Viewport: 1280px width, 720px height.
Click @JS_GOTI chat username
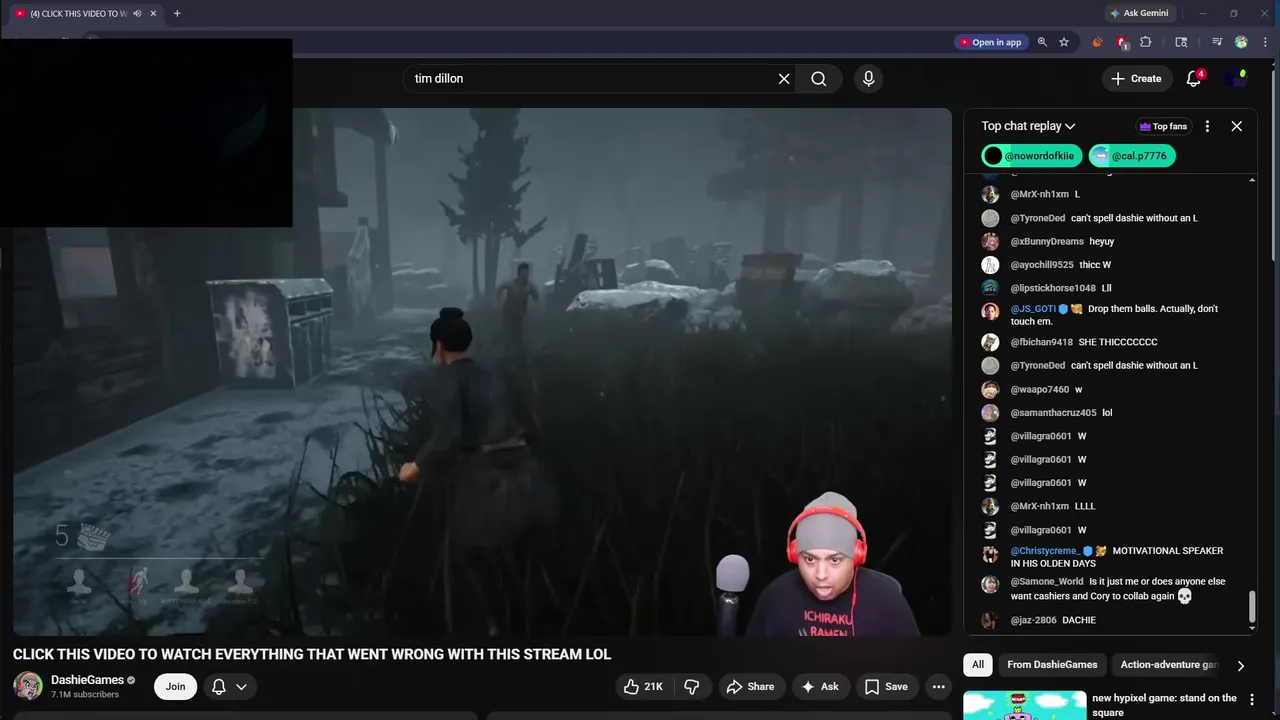pos(1033,309)
